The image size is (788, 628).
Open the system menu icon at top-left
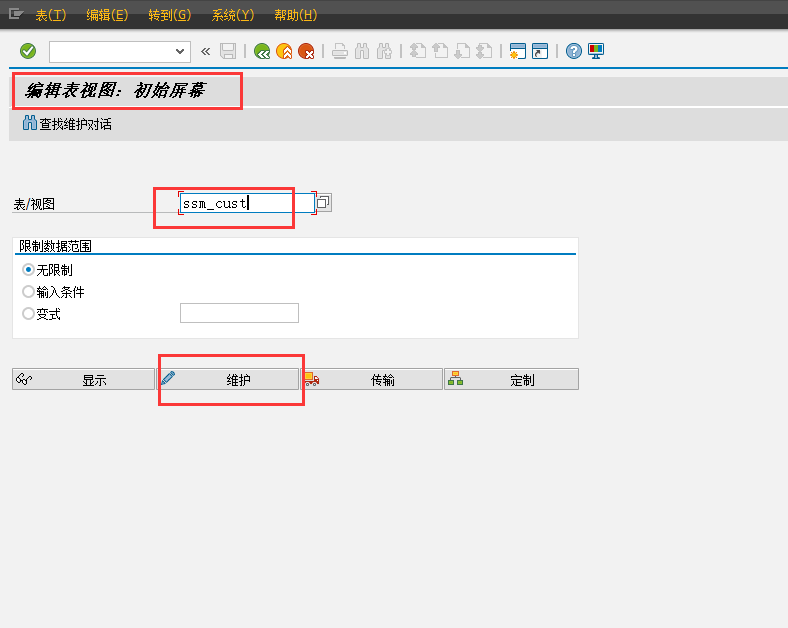click(16, 14)
